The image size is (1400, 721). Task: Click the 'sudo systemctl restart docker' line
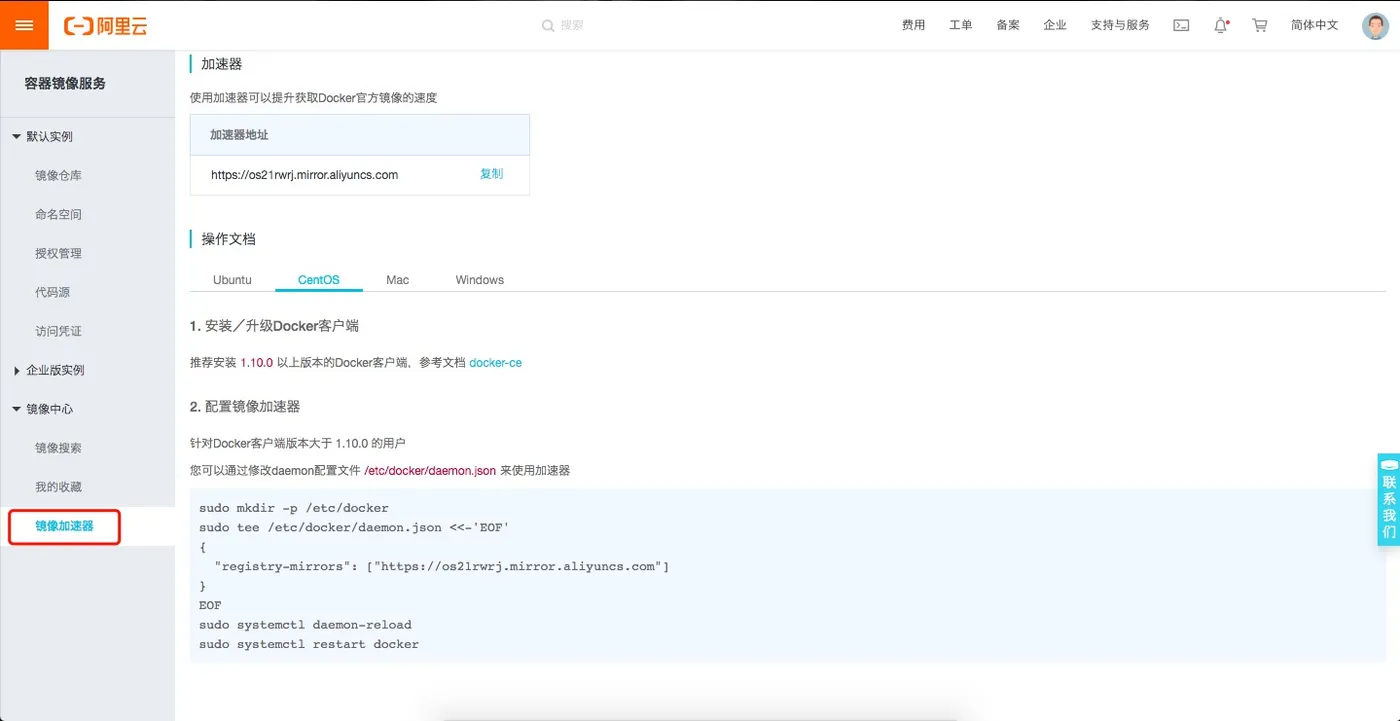[309, 645]
